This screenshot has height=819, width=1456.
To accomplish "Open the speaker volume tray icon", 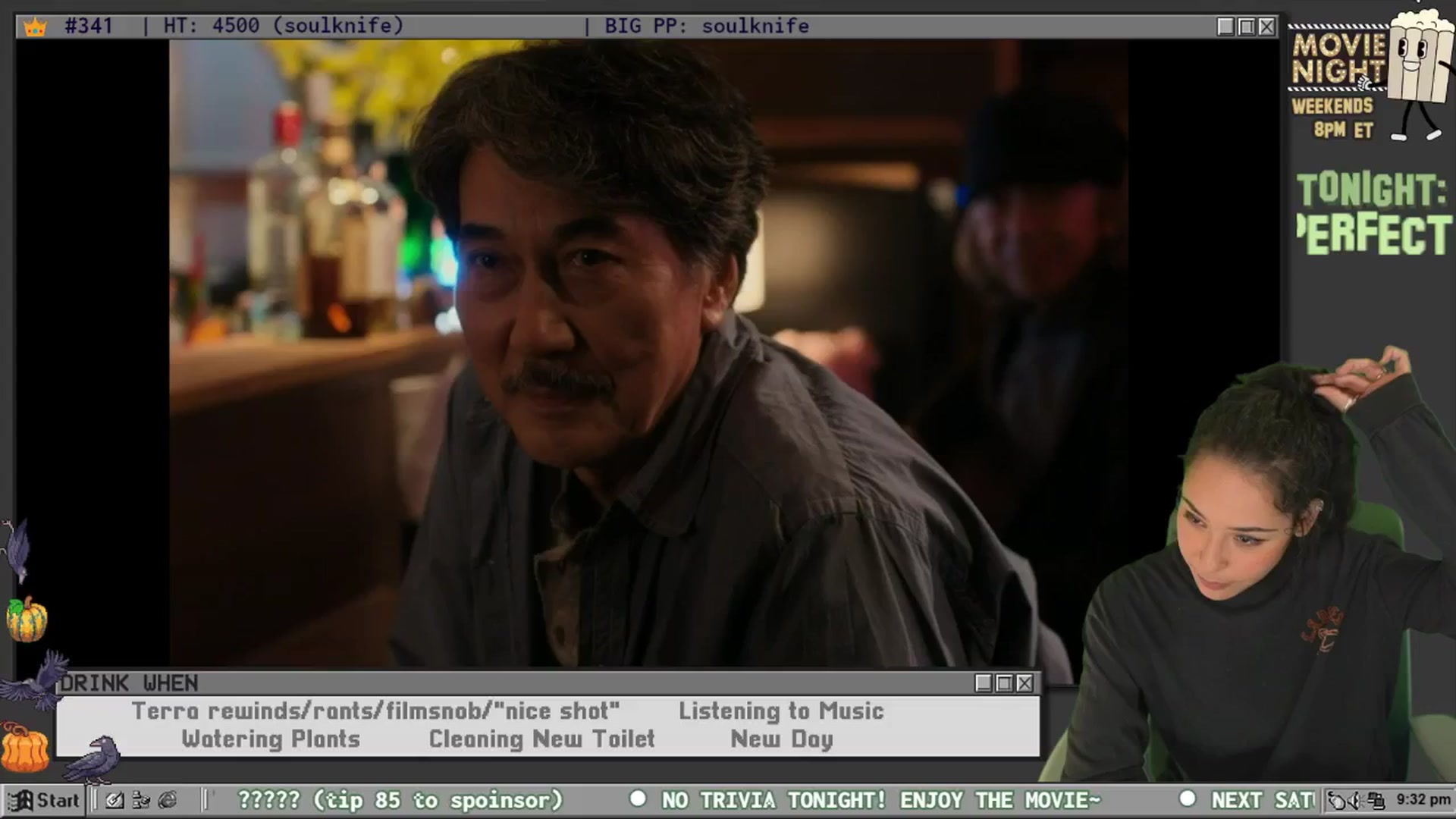I will [x=1354, y=800].
